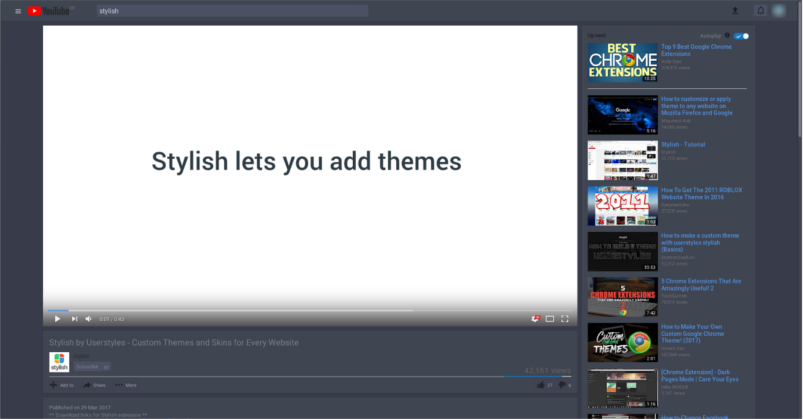Open 'Dark Pages Mode | Care Your Eyes' link
This screenshot has width=803, height=419.
click(700, 376)
